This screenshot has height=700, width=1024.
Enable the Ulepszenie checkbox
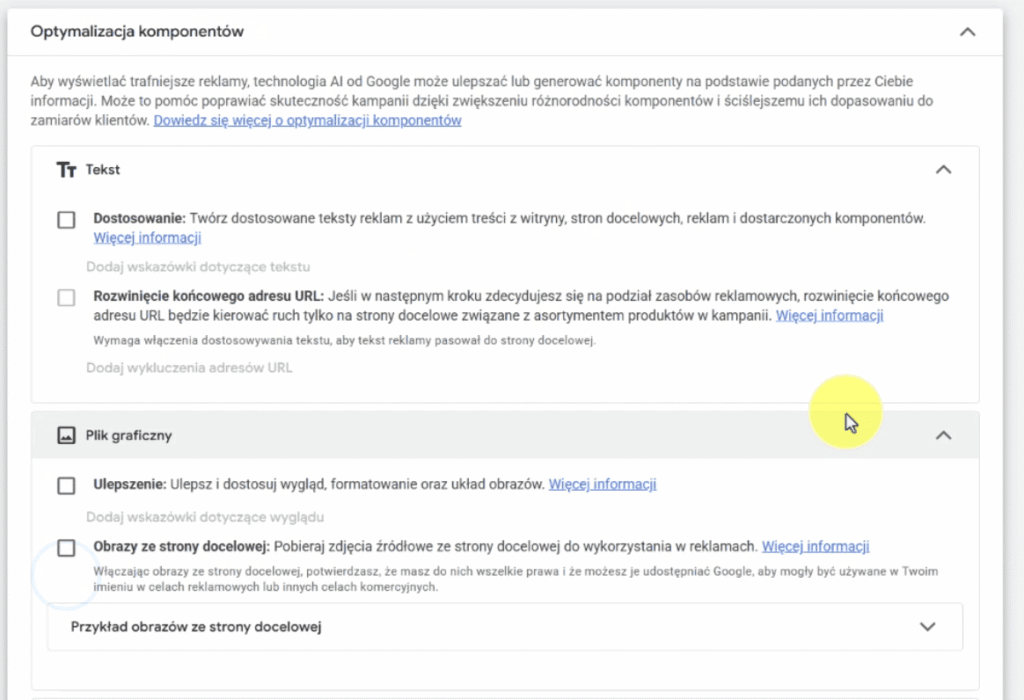(x=66, y=485)
